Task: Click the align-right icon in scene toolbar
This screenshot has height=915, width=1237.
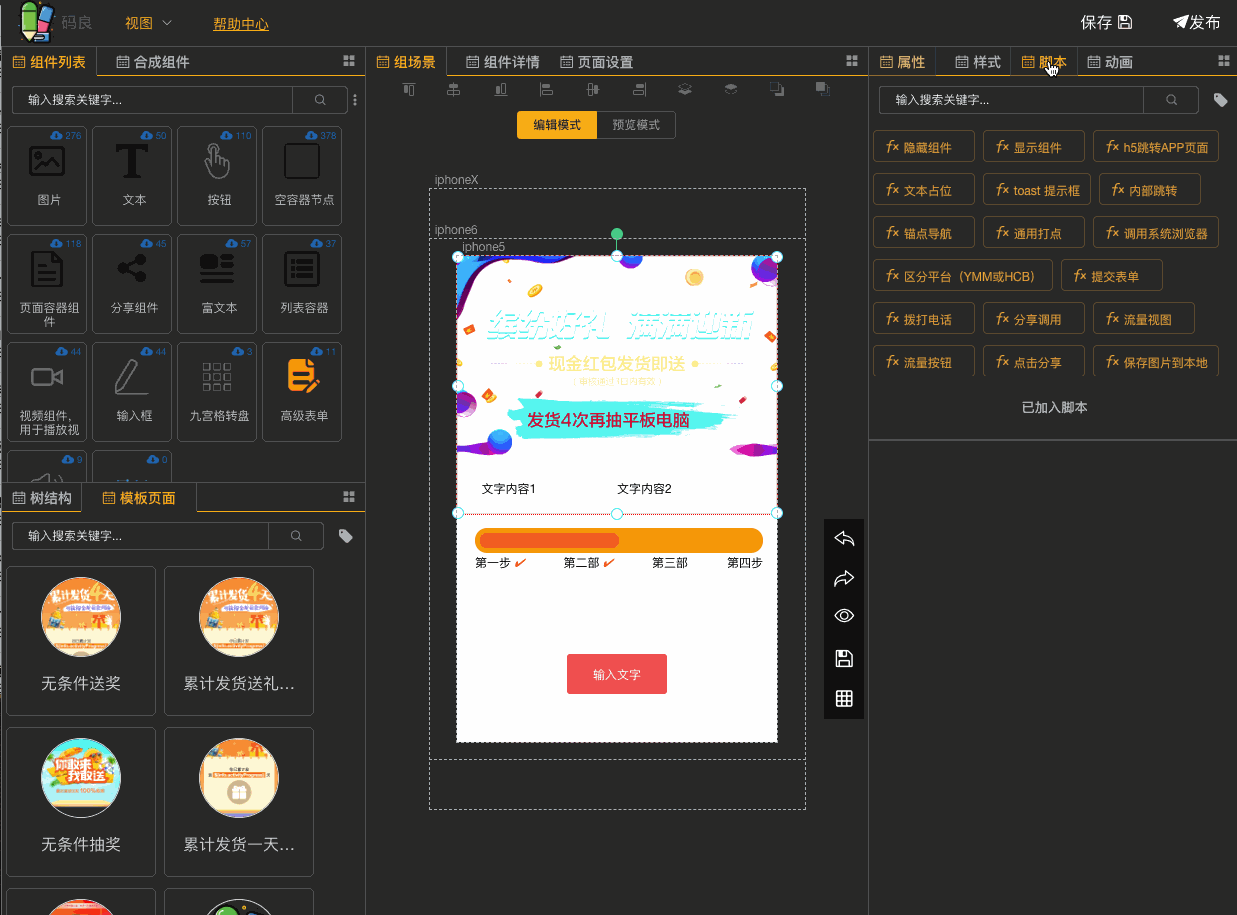Action: [639, 89]
